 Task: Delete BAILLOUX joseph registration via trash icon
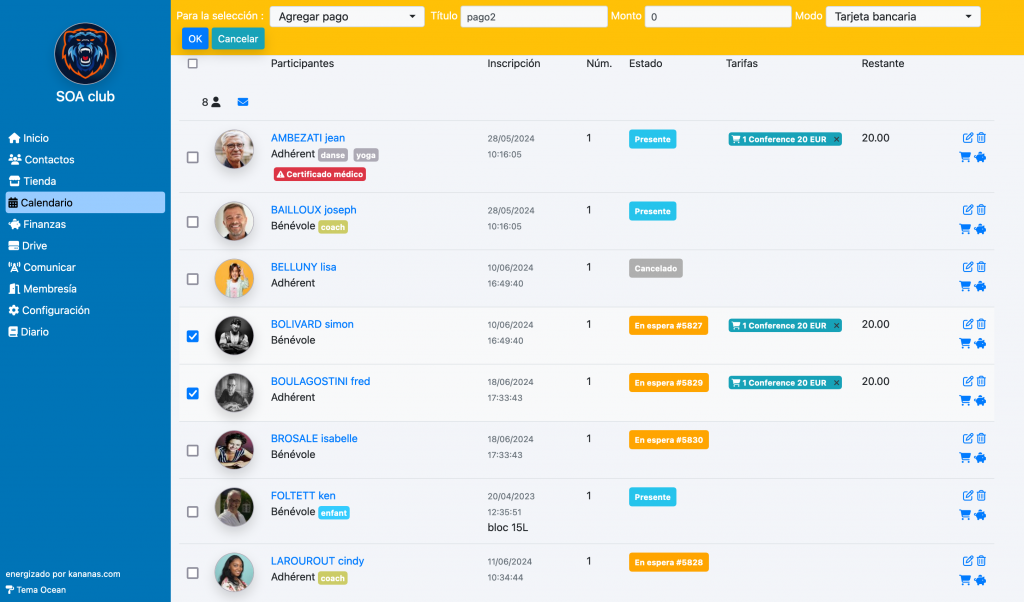(x=981, y=210)
